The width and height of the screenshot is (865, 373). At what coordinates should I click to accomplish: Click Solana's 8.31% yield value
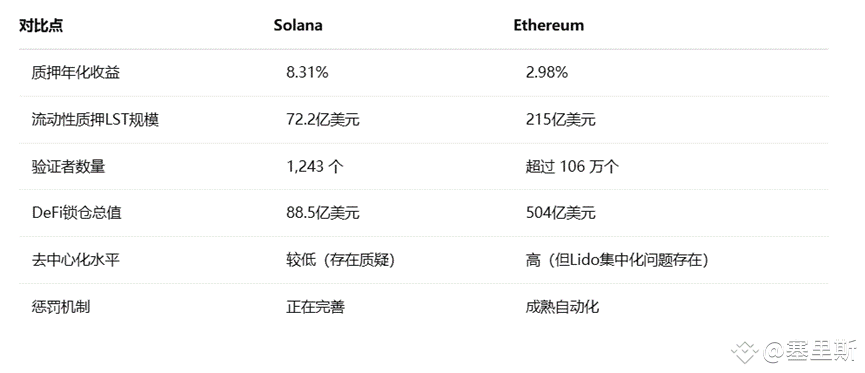click(307, 72)
